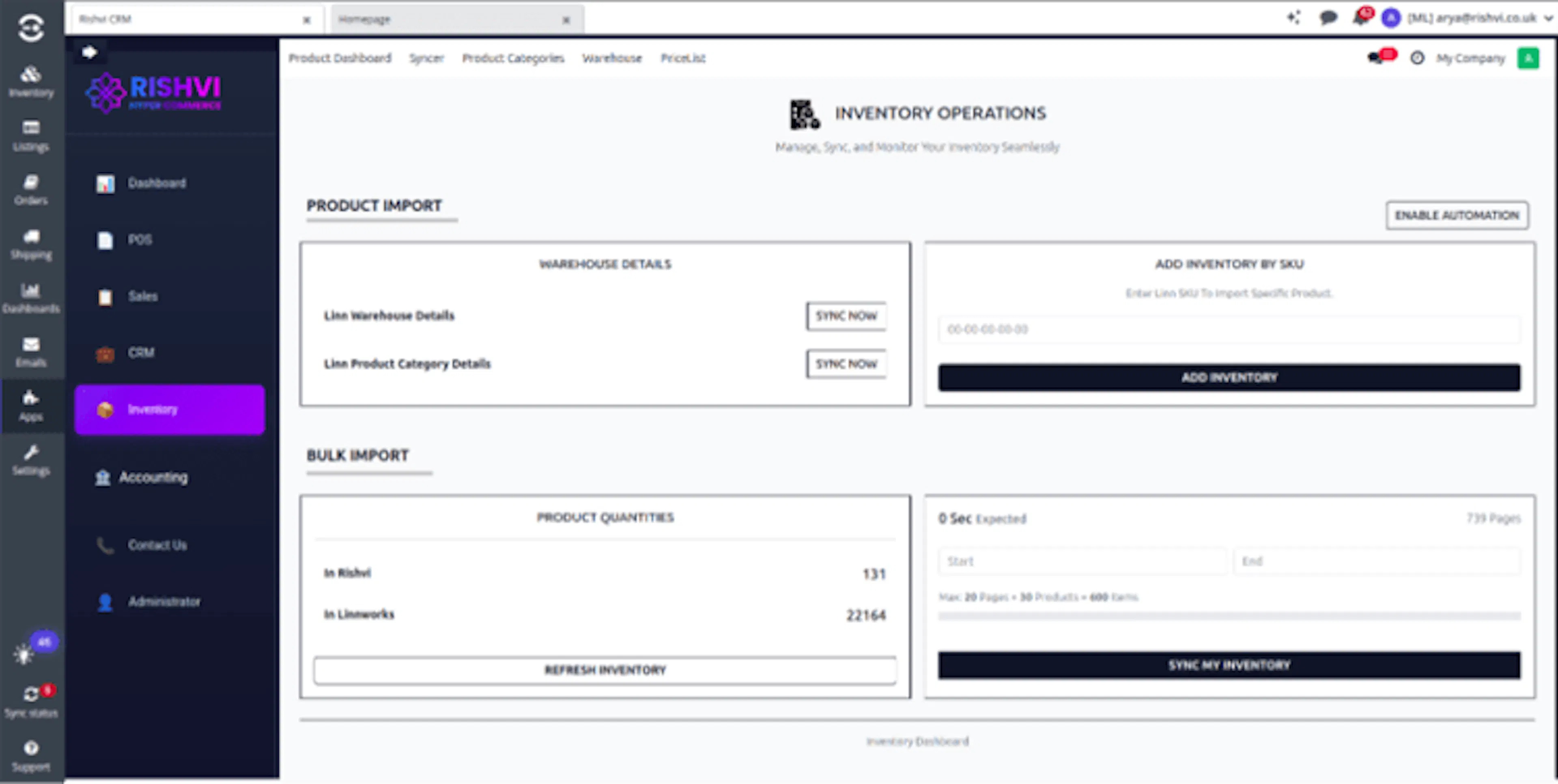Click the 739 Pages label

point(1493,518)
